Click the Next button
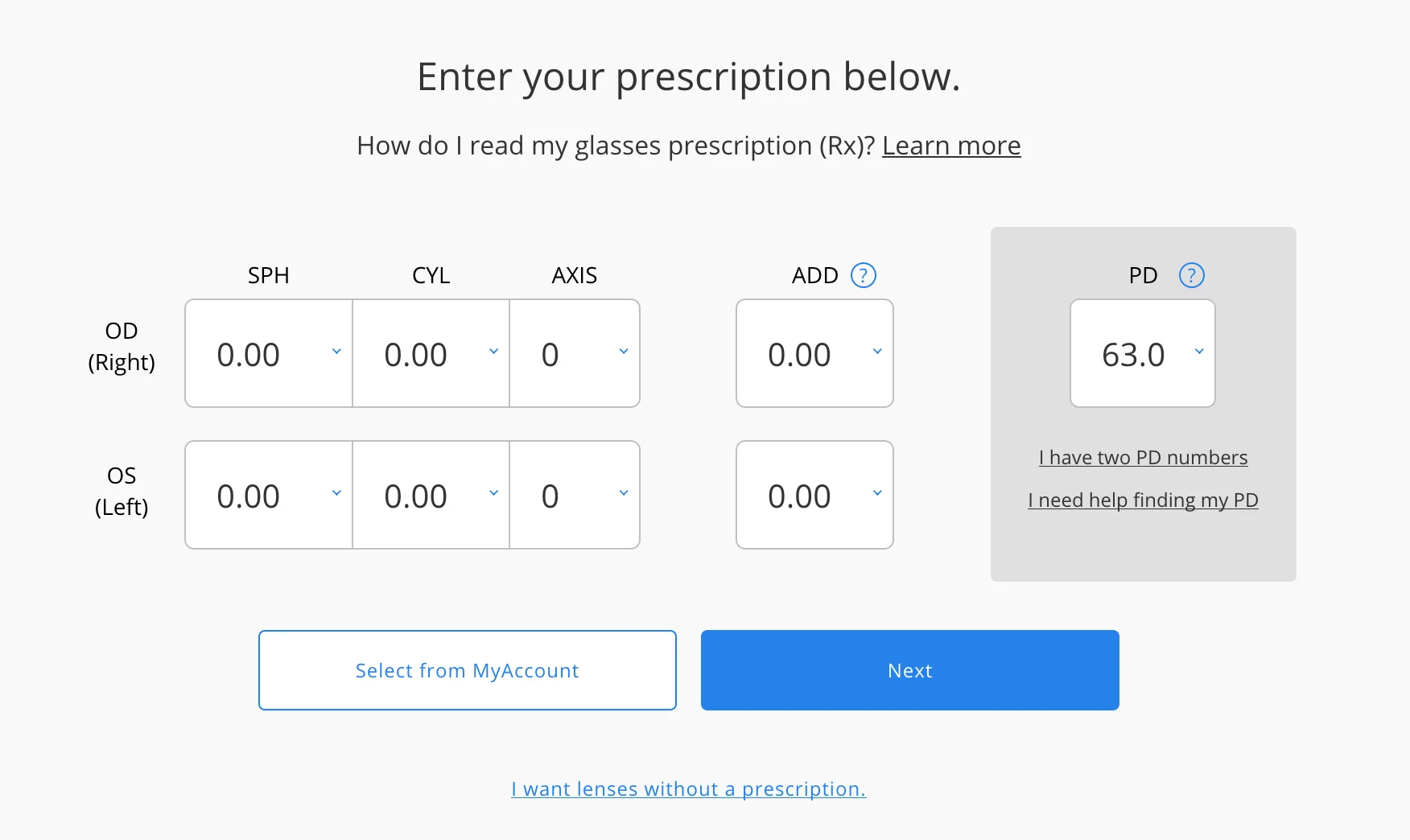 (909, 670)
